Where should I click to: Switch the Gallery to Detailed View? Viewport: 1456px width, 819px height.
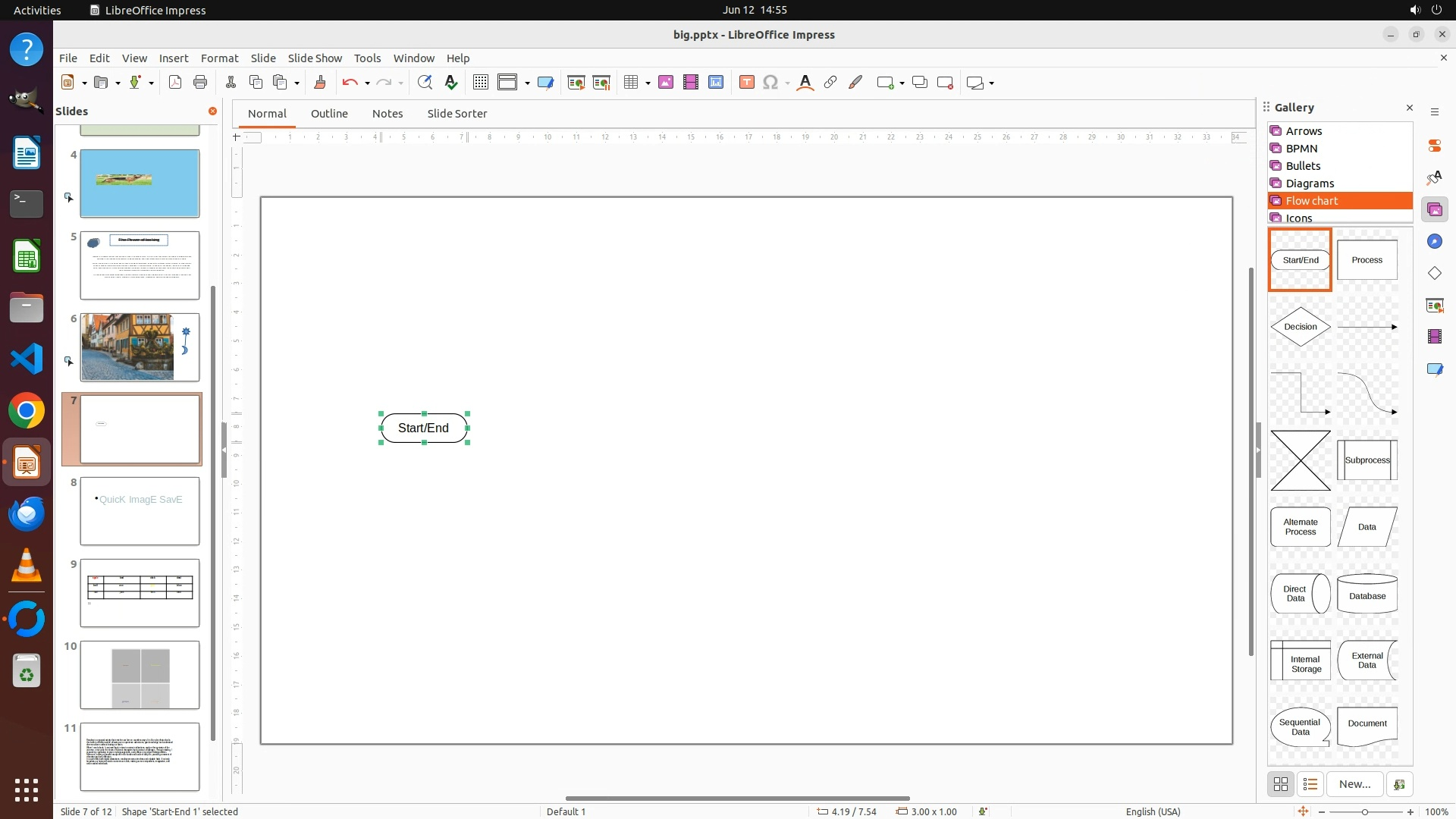[x=1310, y=784]
